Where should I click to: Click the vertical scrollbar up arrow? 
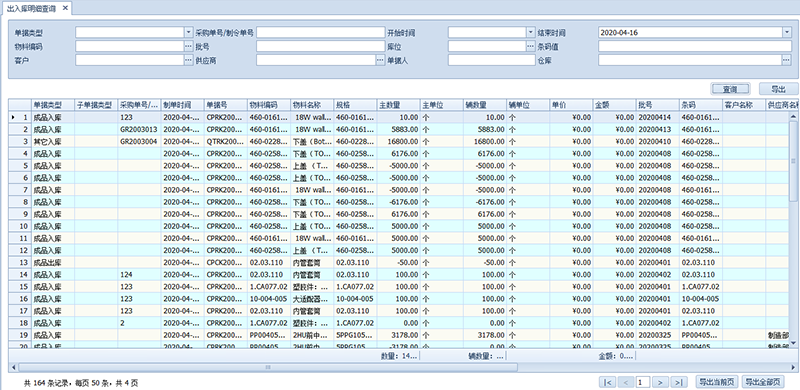tap(793, 116)
